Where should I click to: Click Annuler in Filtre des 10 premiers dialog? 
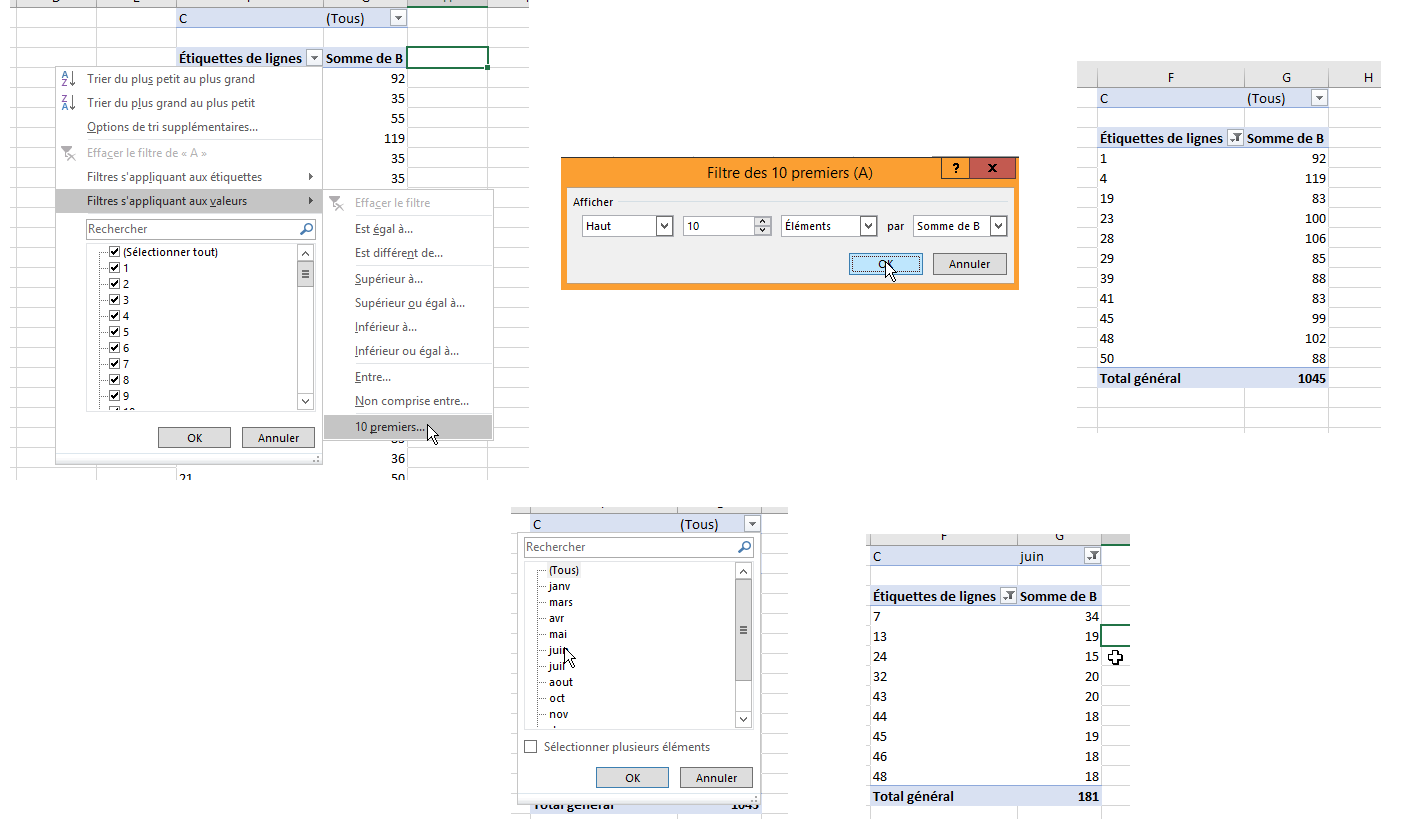(969, 264)
